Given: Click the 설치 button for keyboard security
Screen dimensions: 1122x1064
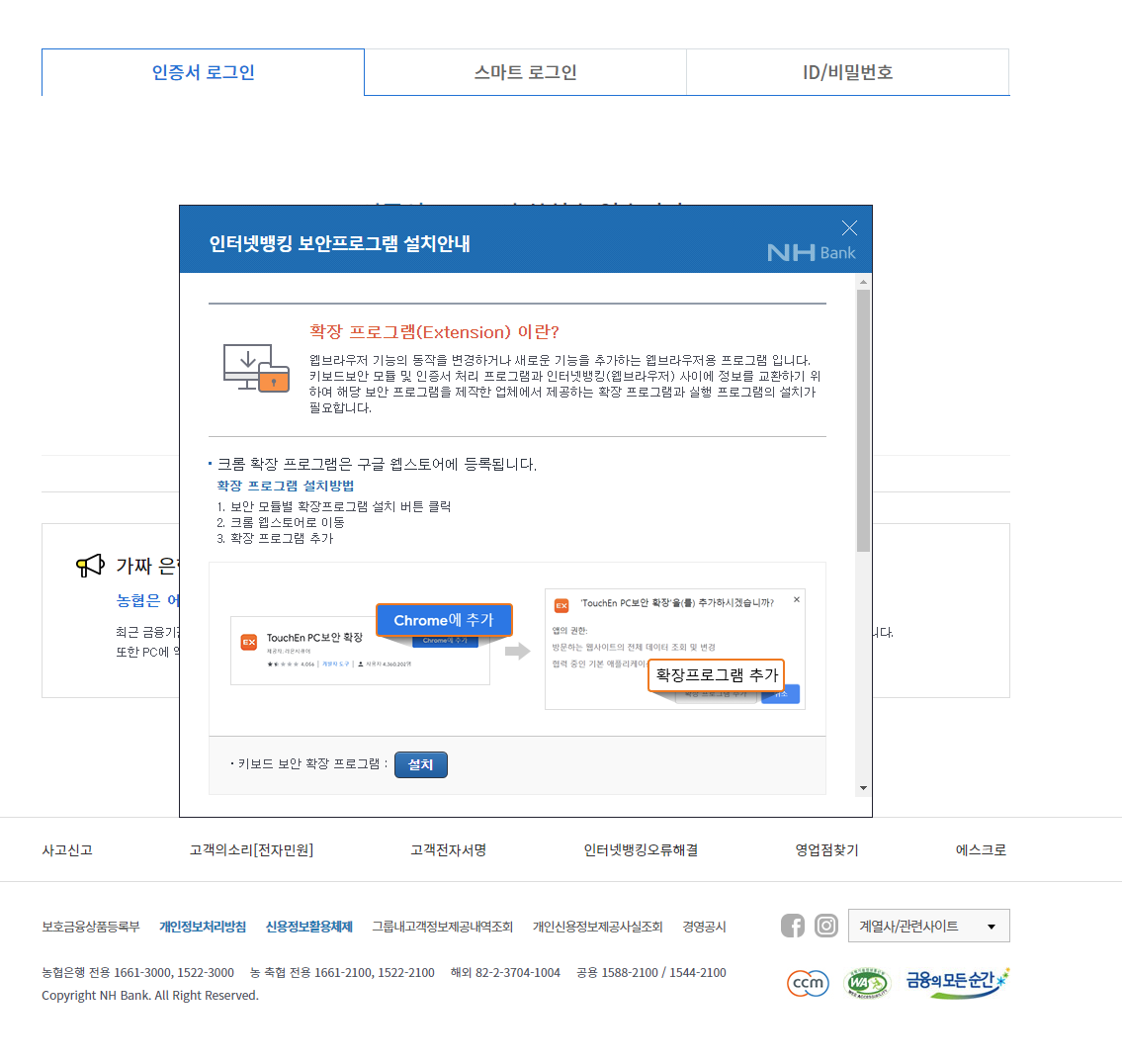Looking at the screenshot, I should coord(420,764).
